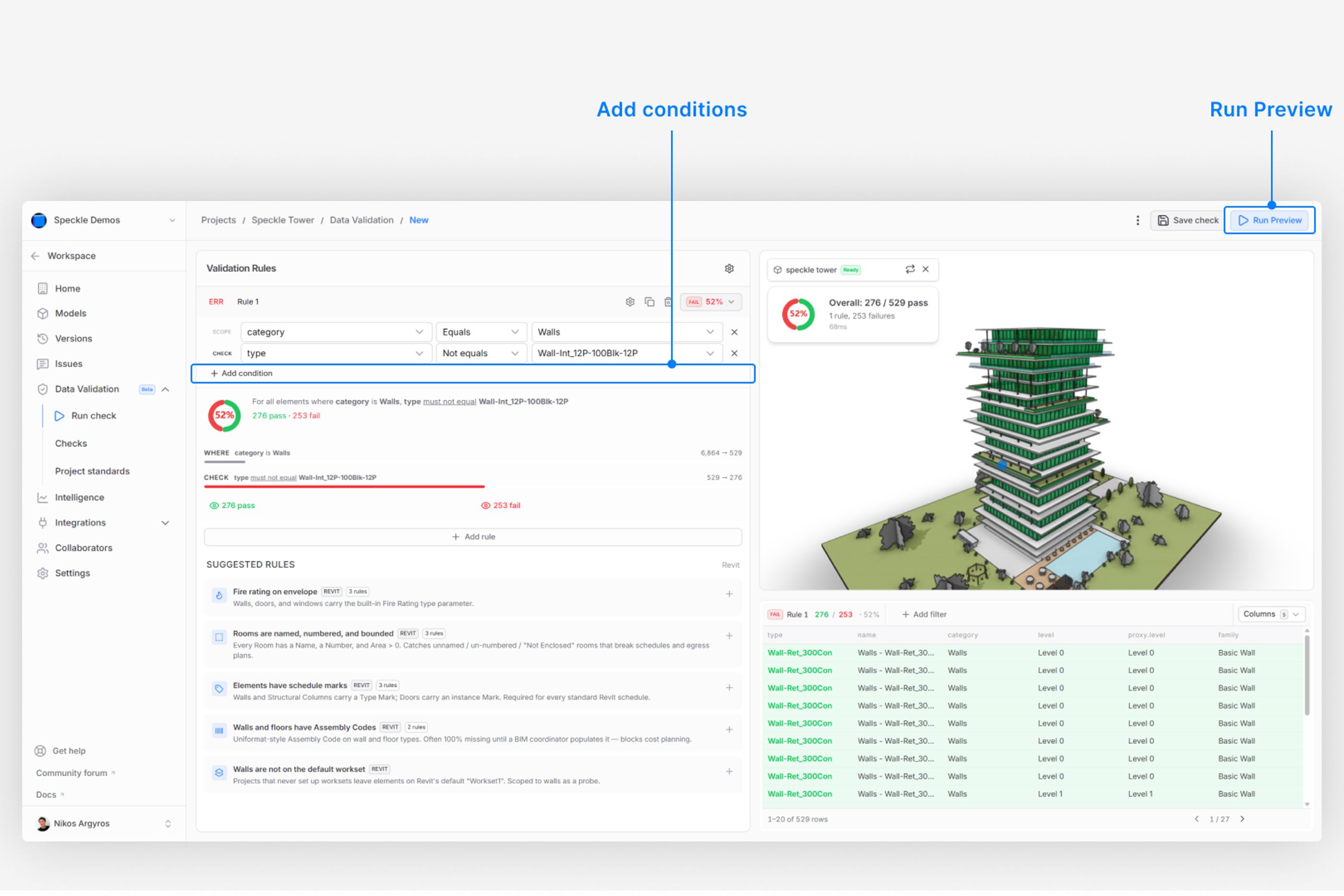Open the Checks item in sidebar
Viewport: 1344px width, 896px height.
[x=71, y=443]
